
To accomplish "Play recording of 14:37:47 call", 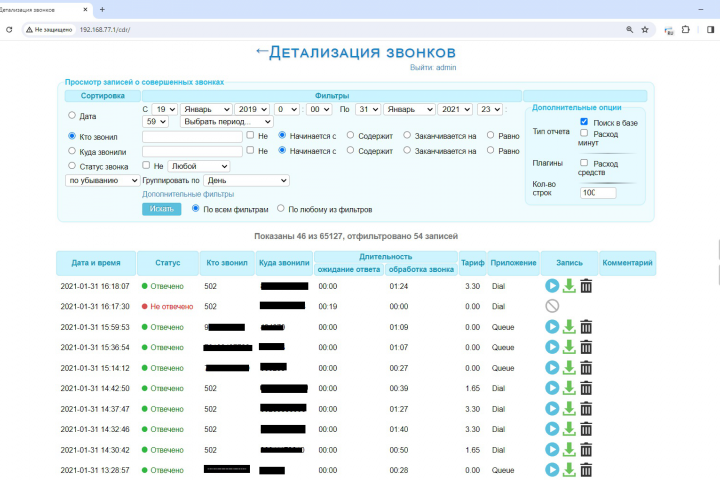I will point(552,408).
